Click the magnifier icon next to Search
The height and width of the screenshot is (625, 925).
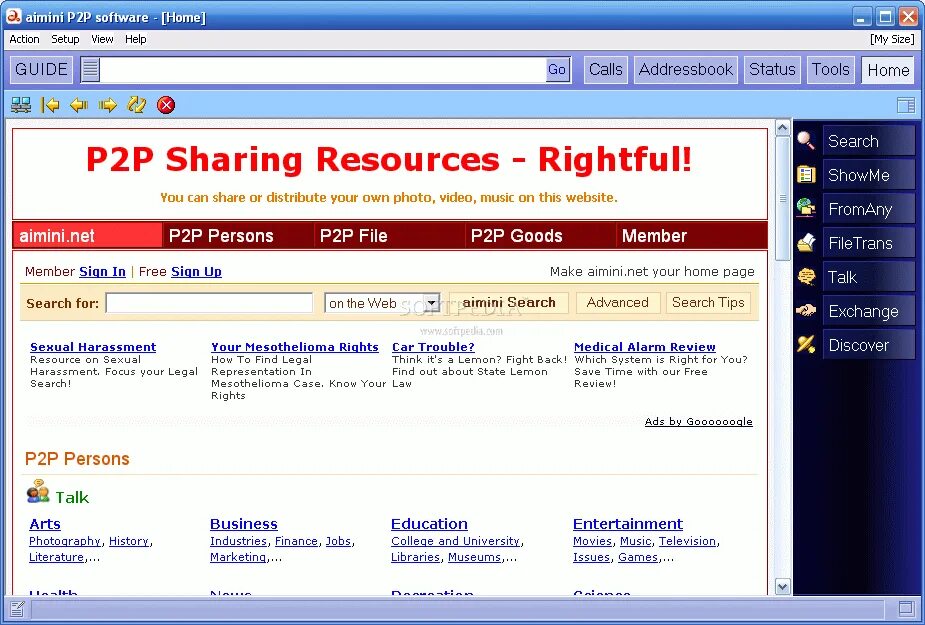806,140
